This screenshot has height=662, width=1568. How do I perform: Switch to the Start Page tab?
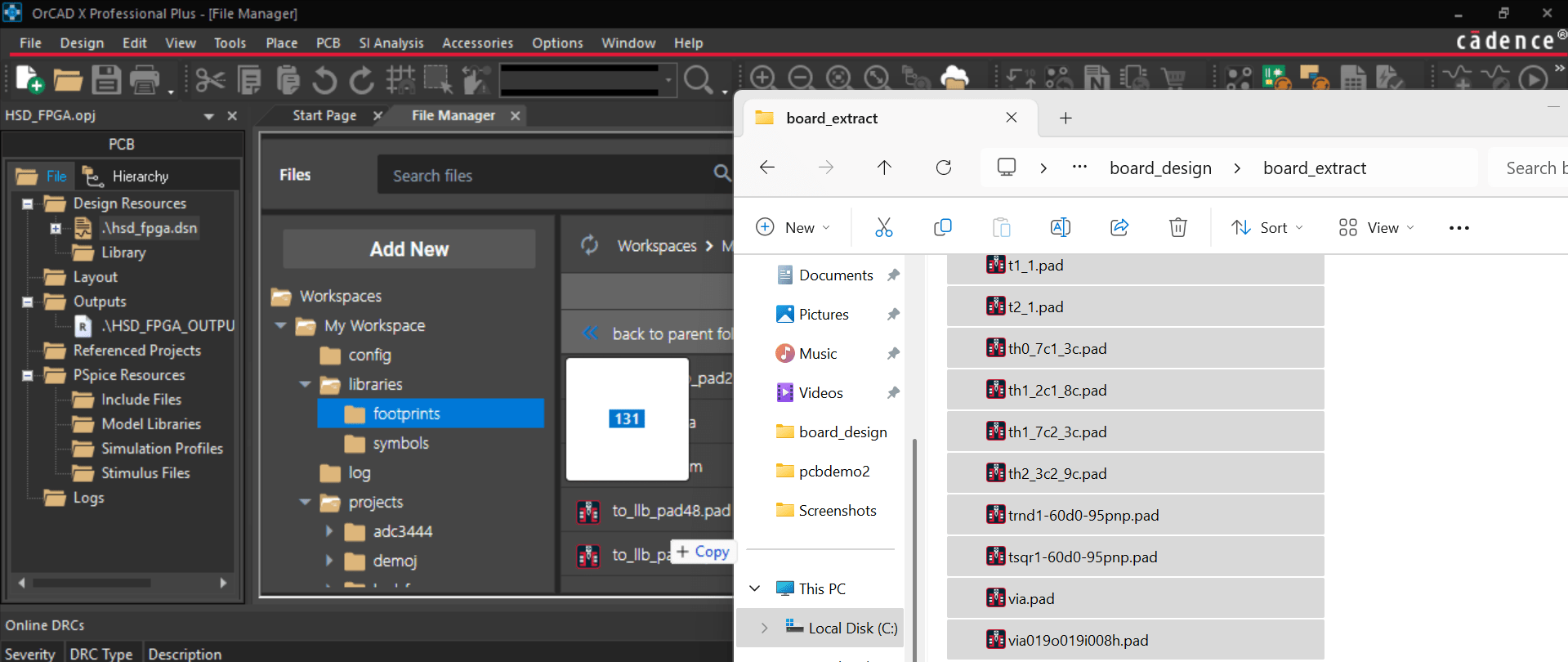(324, 115)
